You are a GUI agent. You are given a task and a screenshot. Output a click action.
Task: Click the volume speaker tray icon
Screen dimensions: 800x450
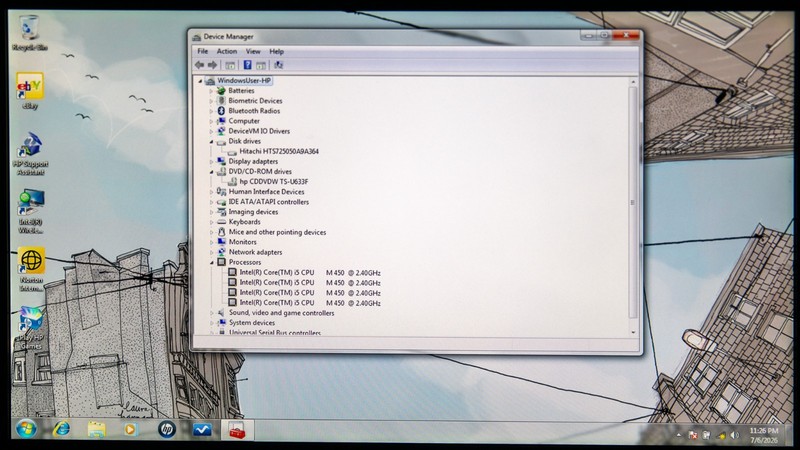735,435
